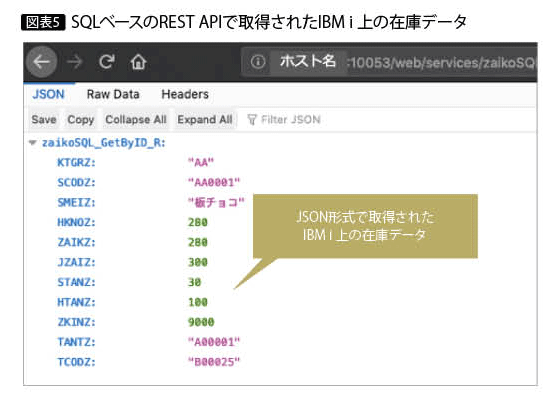Select the HTANZ key
The width and height of the screenshot is (557, 399).
click(76, 302)
